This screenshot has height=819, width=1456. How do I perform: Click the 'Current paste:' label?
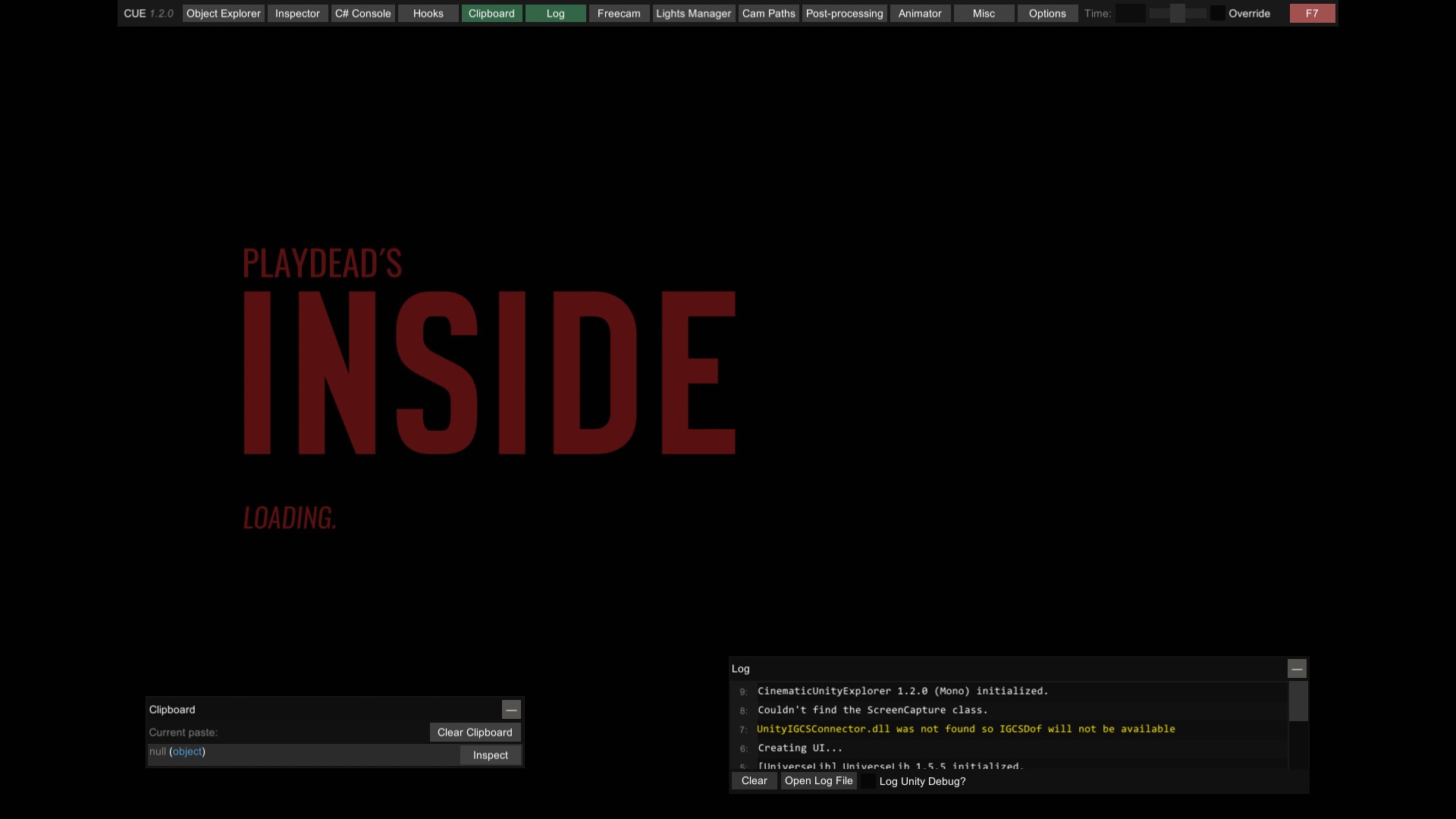tap(183, 733)
